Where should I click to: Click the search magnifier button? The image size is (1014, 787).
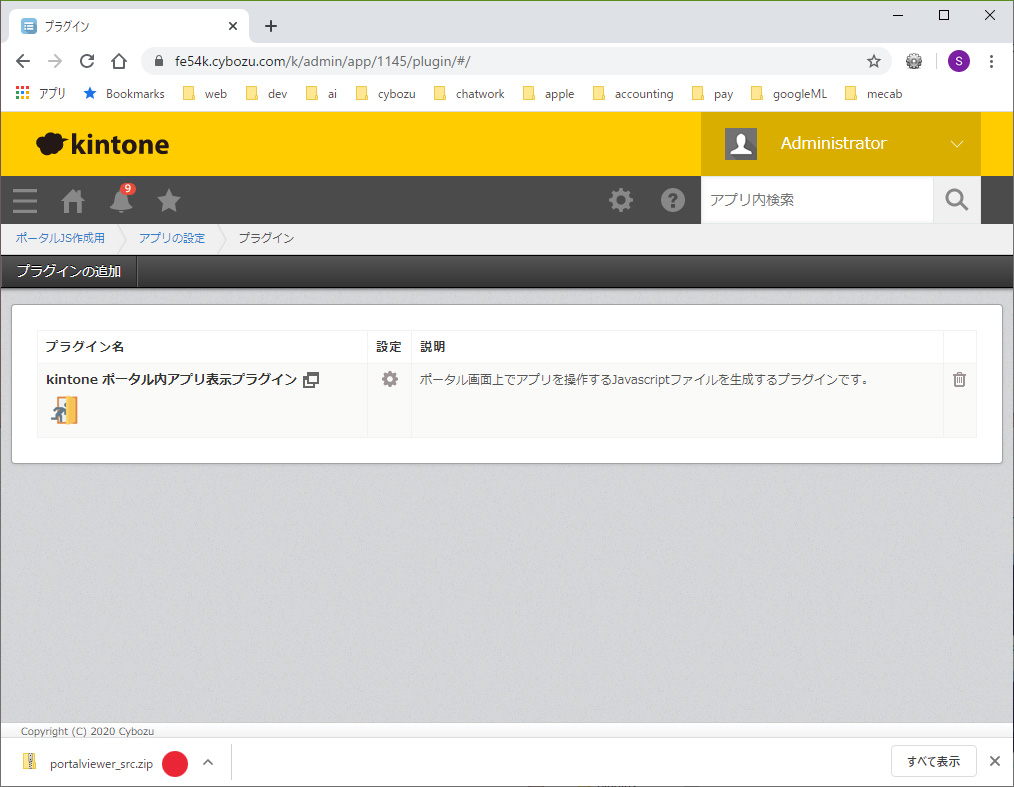pyautogui.click(x=956, y=200)
